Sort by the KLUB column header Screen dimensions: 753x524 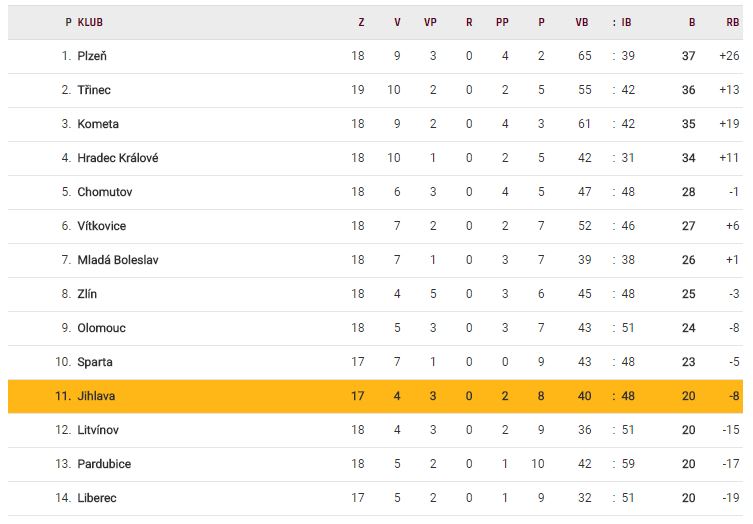[x=90, y=22]
